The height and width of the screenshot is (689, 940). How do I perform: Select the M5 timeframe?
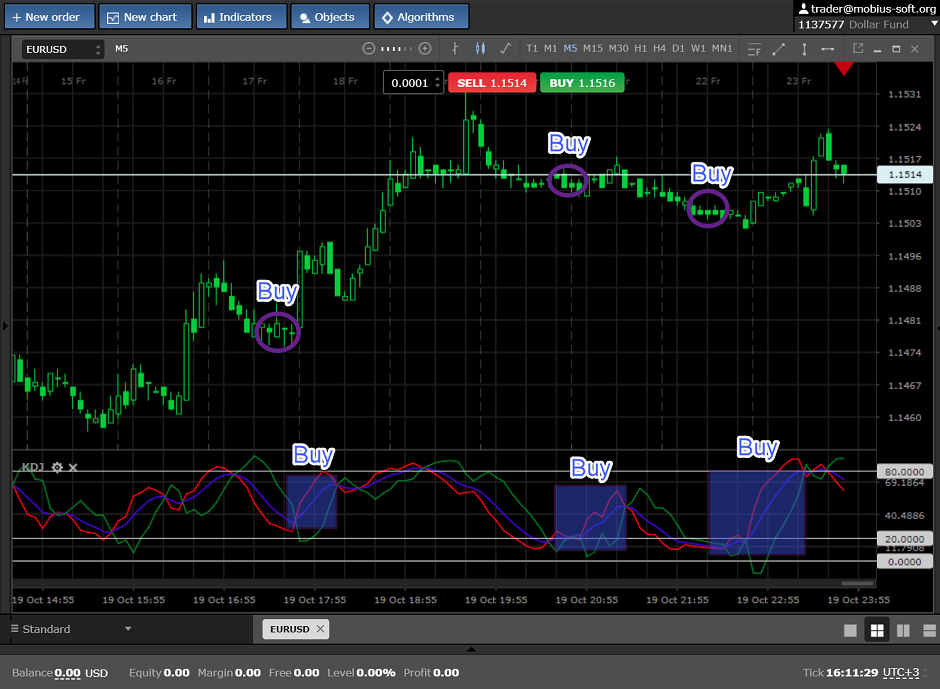click(x=570, y=49)
